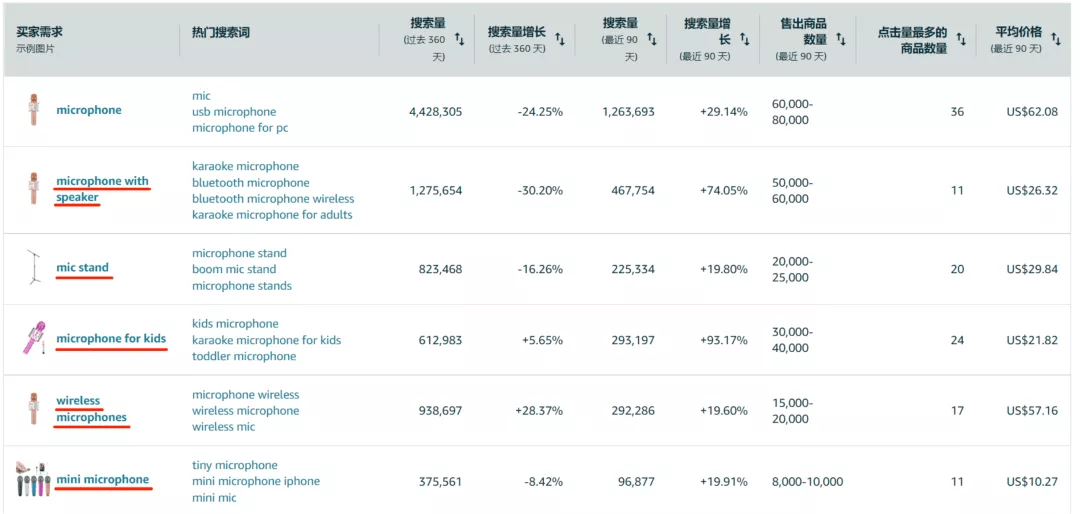
Task: Click the mic stand product thumbnail
Action: click(33, 268)
